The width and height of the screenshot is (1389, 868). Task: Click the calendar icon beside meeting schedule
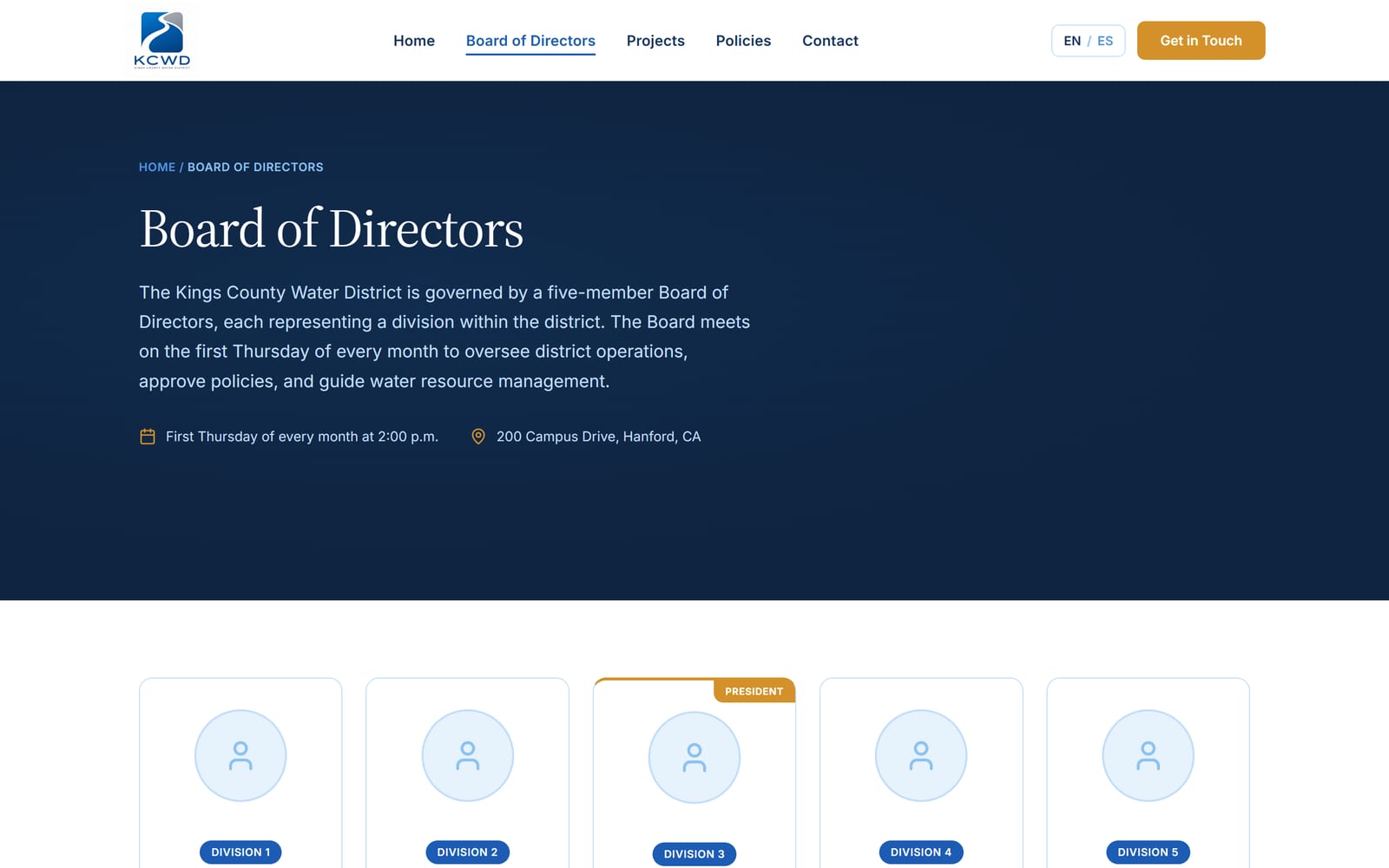[x=148, y=437]
